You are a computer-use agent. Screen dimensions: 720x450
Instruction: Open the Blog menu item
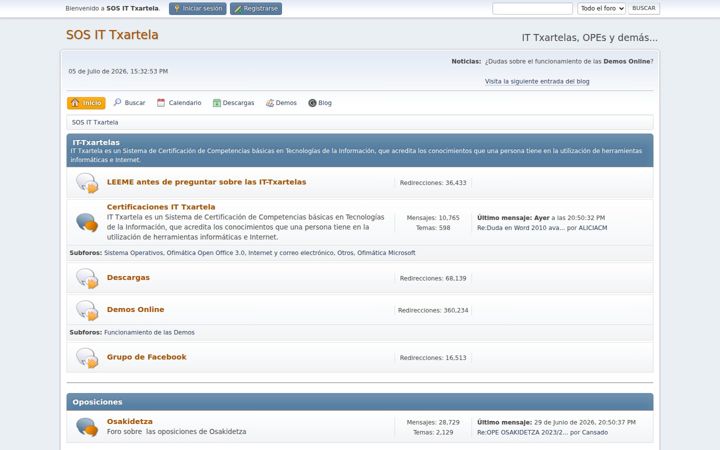tap(320, 103)
